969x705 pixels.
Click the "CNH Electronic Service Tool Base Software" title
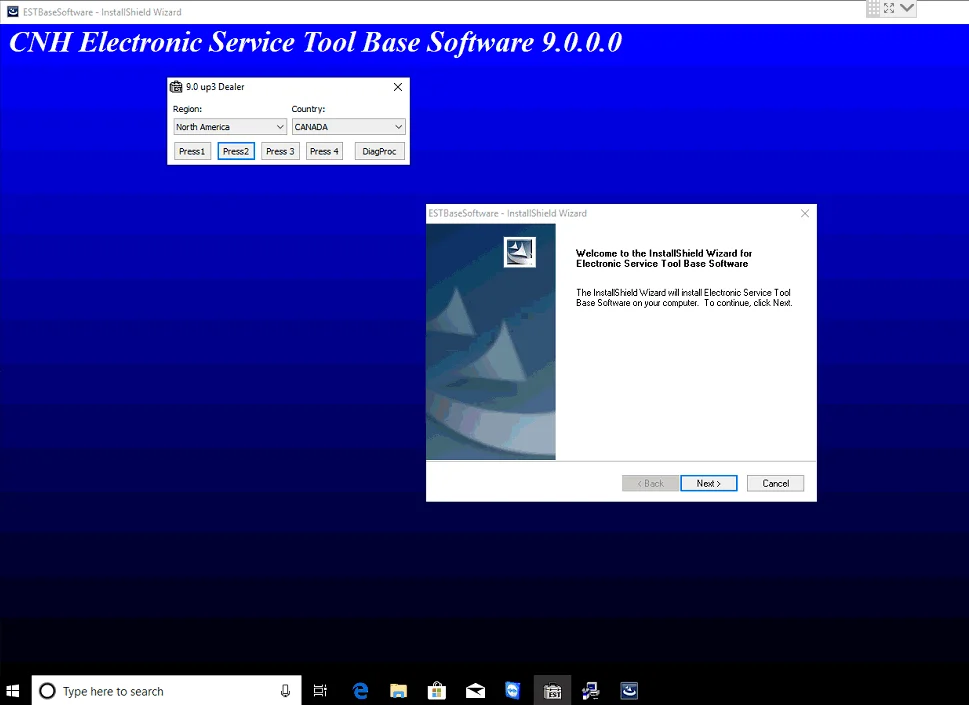click(315, 42)
